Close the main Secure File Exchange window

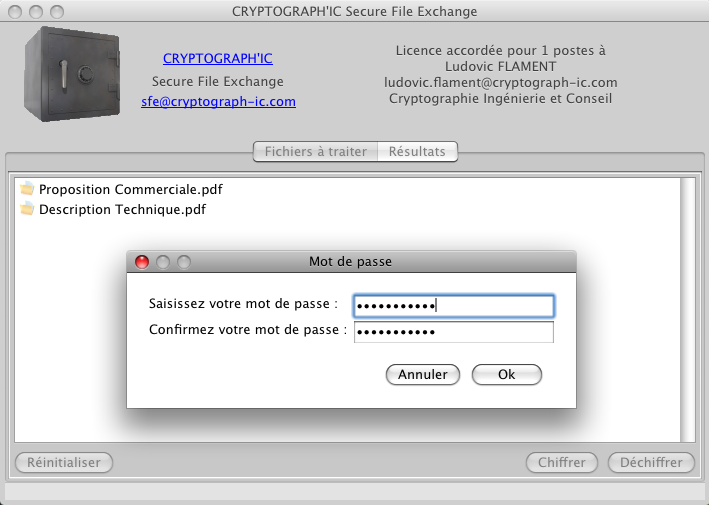[16, 11]
